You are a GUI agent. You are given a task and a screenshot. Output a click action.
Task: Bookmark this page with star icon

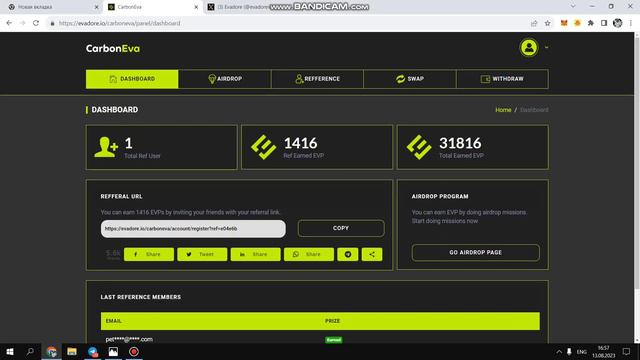[x=547, y=23]
